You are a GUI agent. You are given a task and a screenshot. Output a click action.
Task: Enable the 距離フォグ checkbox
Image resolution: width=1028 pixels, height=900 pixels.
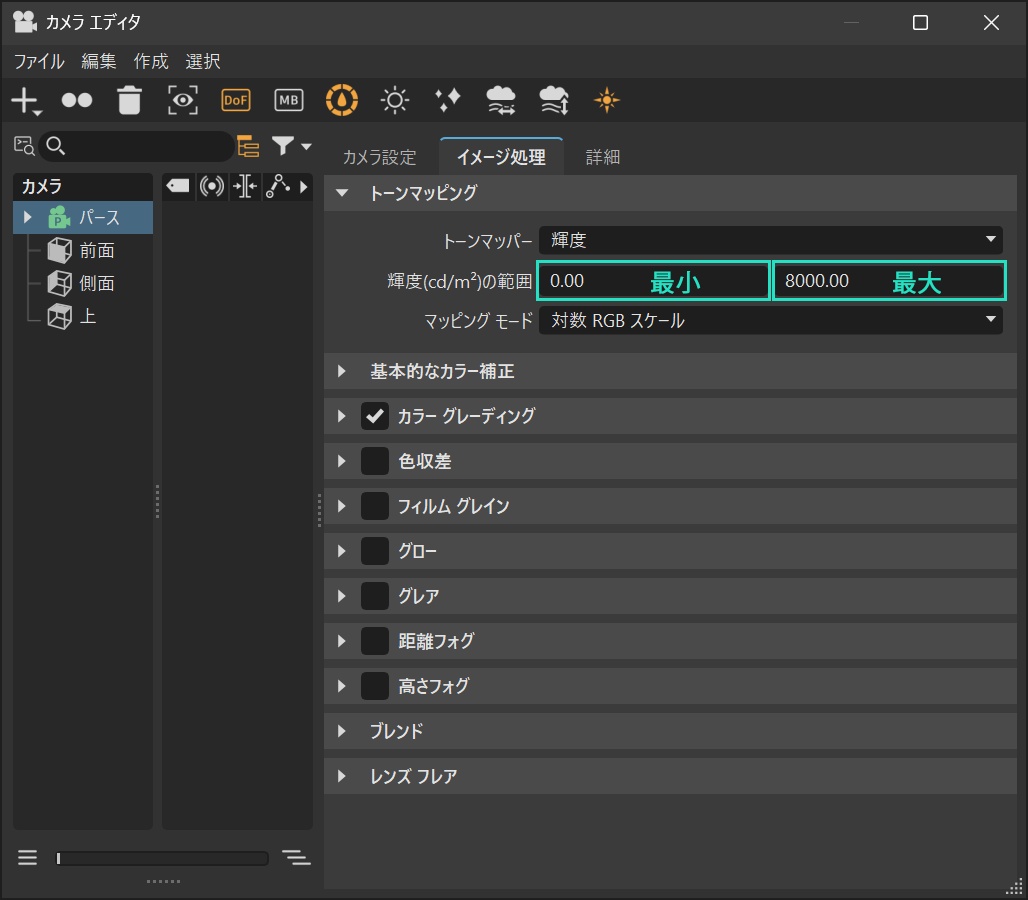[375, 641]
